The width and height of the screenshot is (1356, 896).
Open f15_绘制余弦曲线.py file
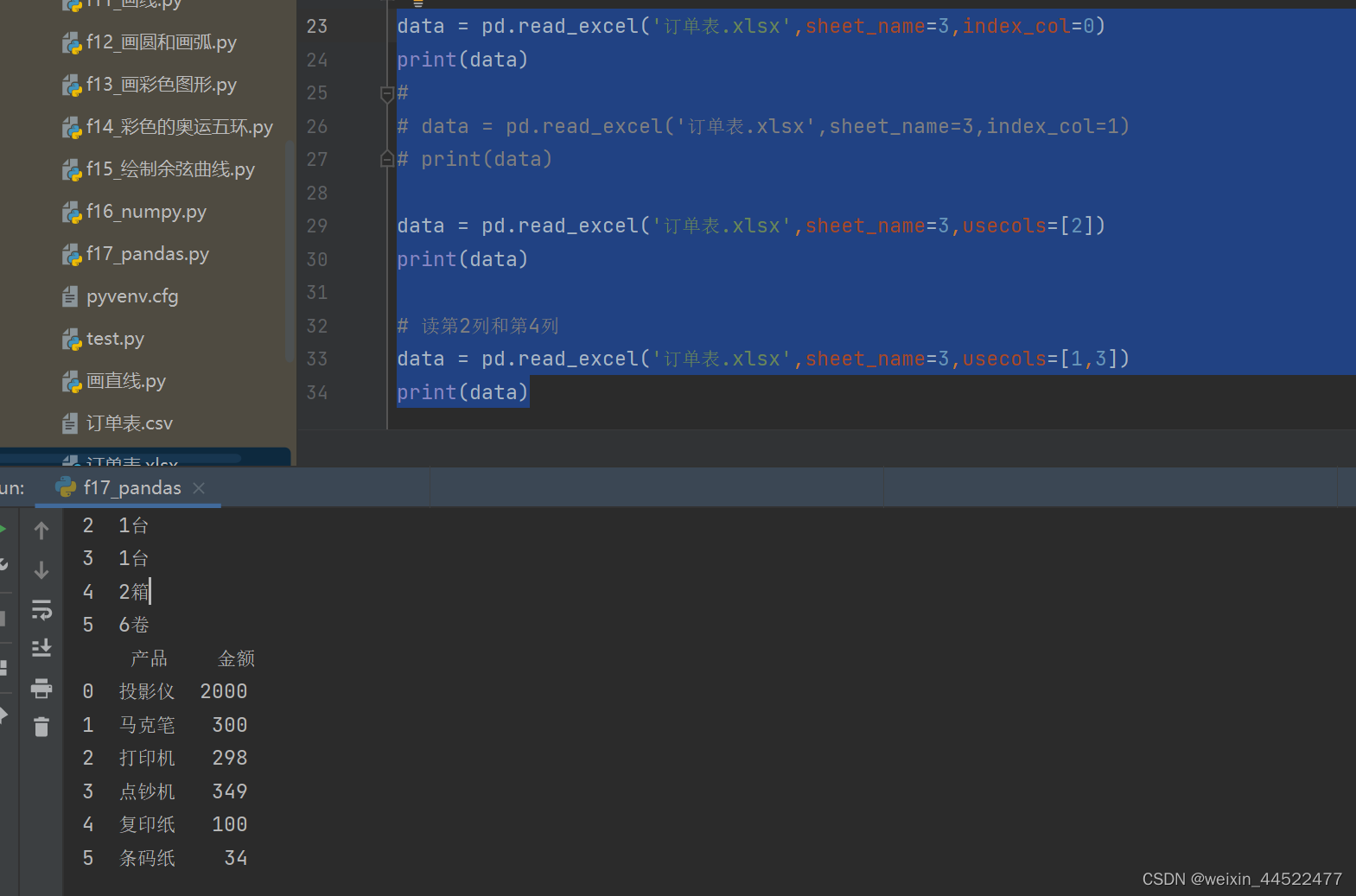point(170,169)
